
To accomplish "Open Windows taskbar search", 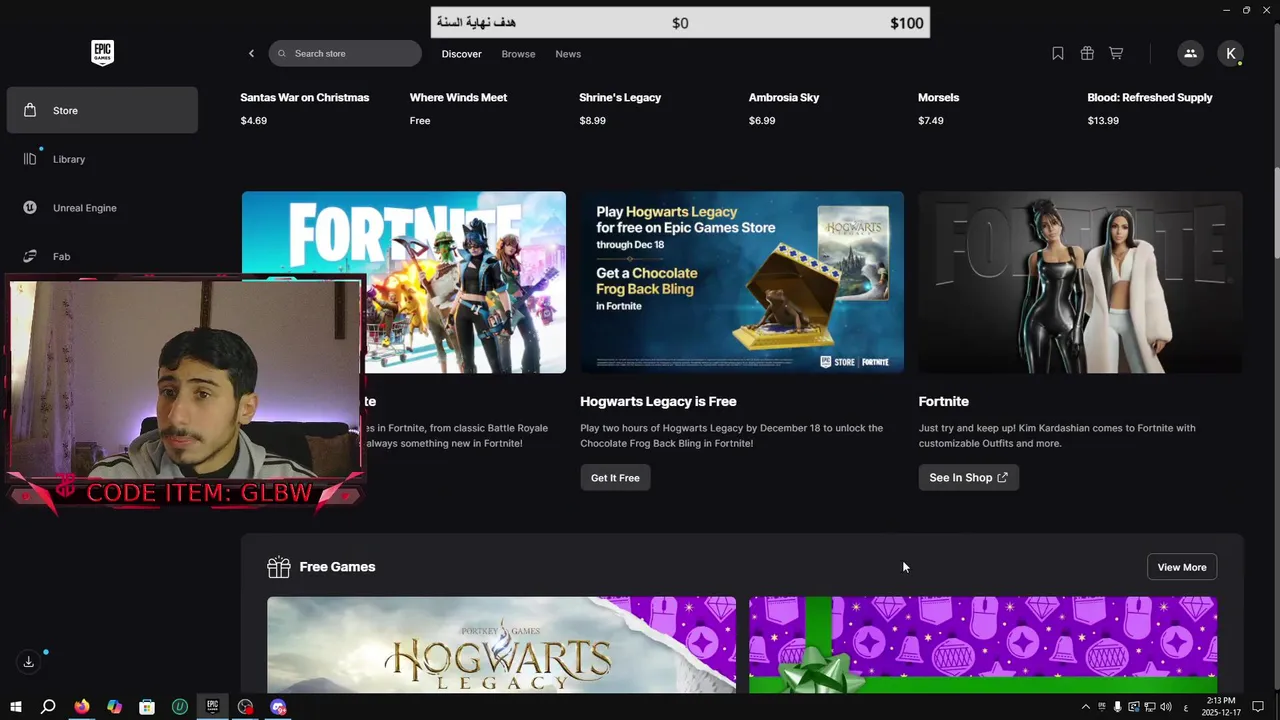I will pos(48,707).
